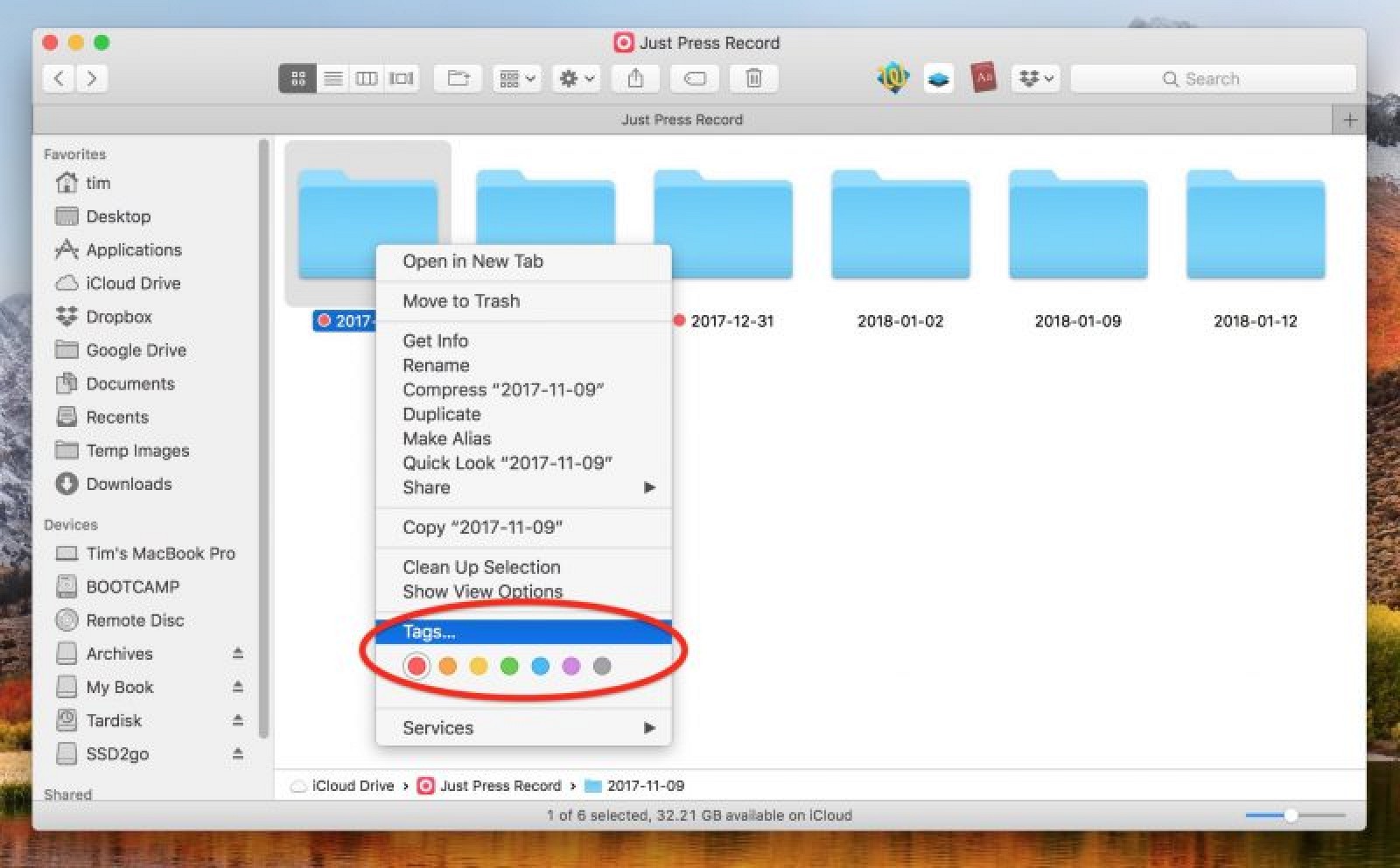This screenshot has width=1400, height=868.
Task: Click the Search field
Action: coord(1213,79)
